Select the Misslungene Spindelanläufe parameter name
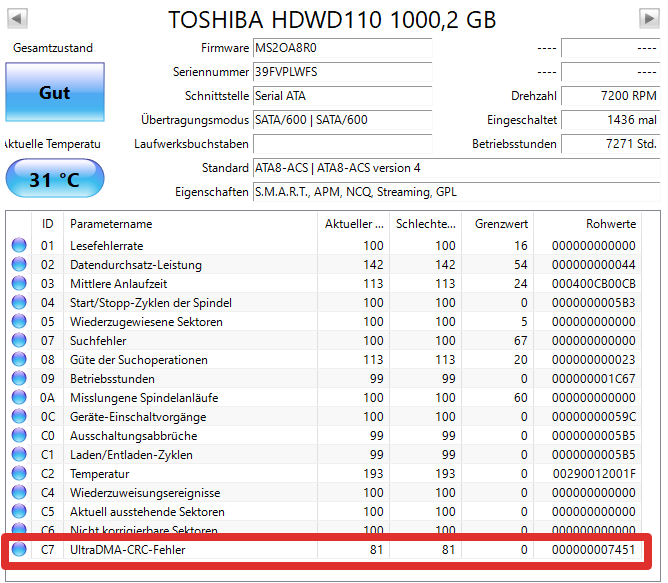Screen dimensions: 668x583 coord(144,398)
